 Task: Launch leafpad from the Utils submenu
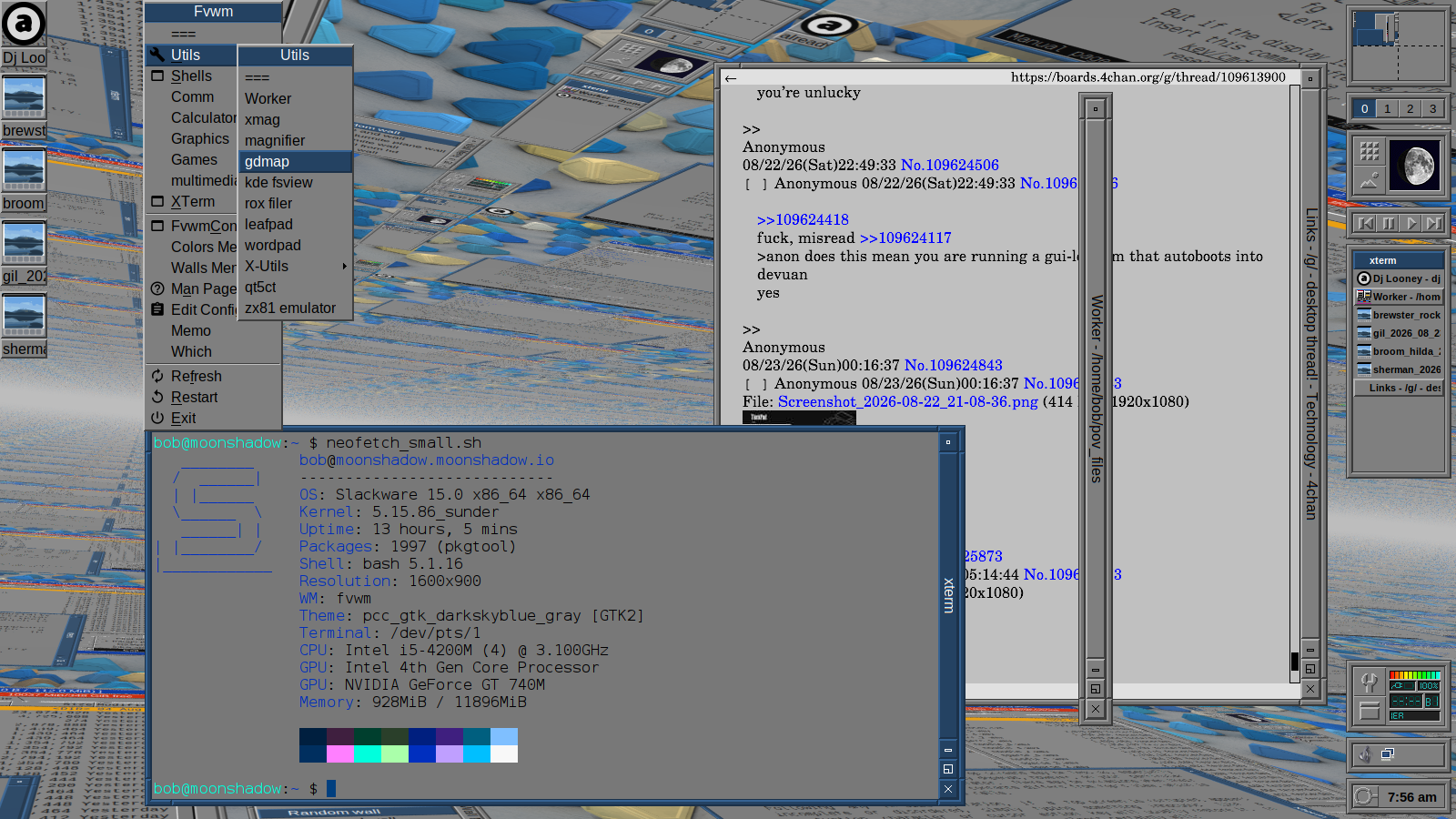[x=295, y=224]
